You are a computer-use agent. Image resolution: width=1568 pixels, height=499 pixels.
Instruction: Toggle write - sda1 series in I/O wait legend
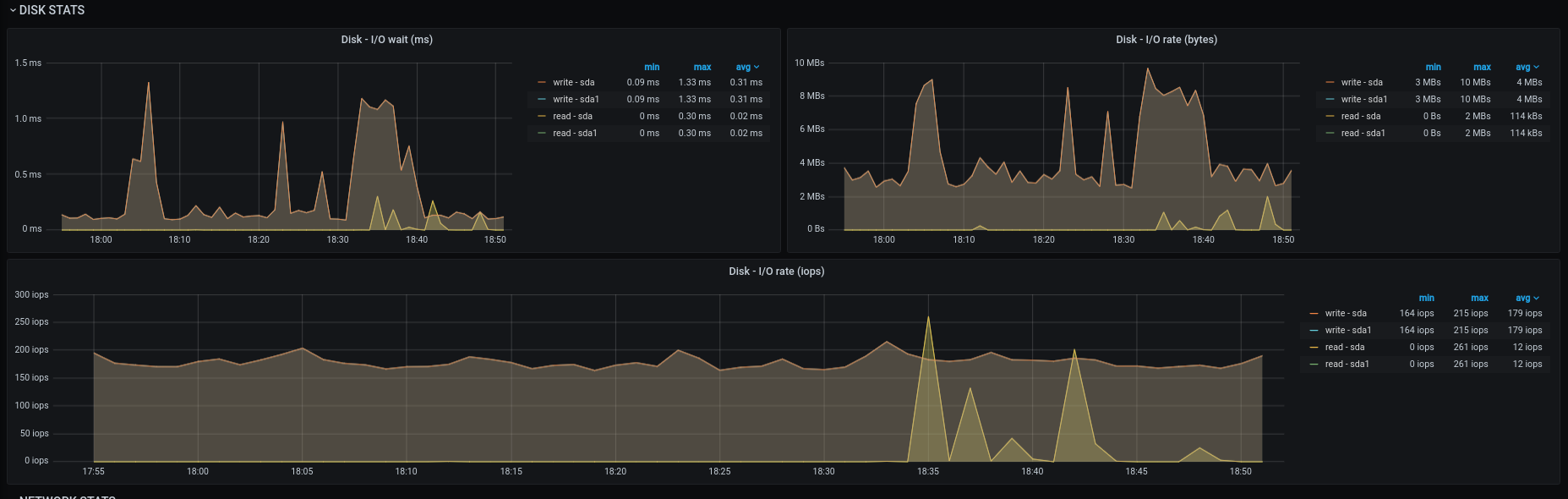[576, 99]
